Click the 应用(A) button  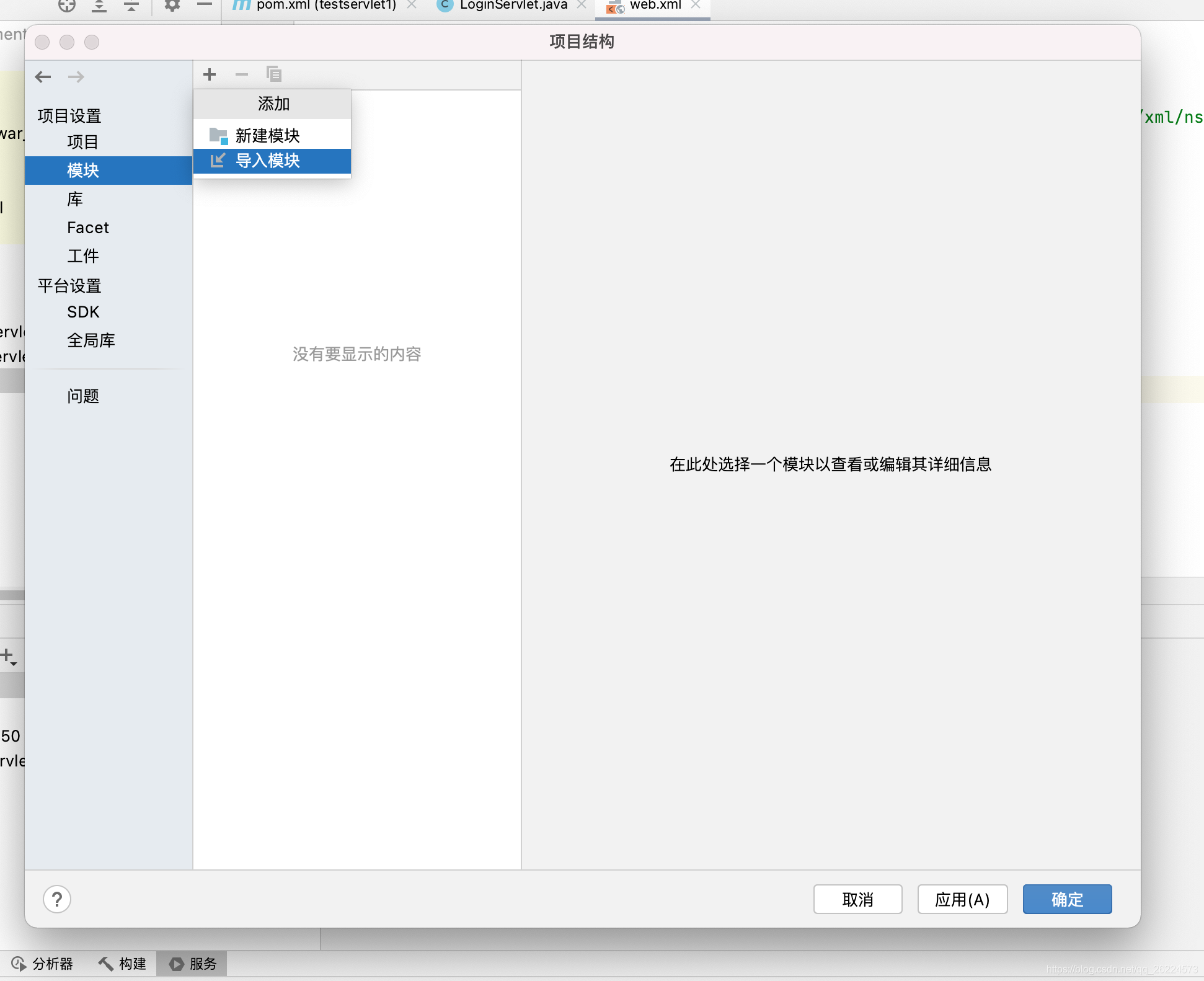coord(963,899)
